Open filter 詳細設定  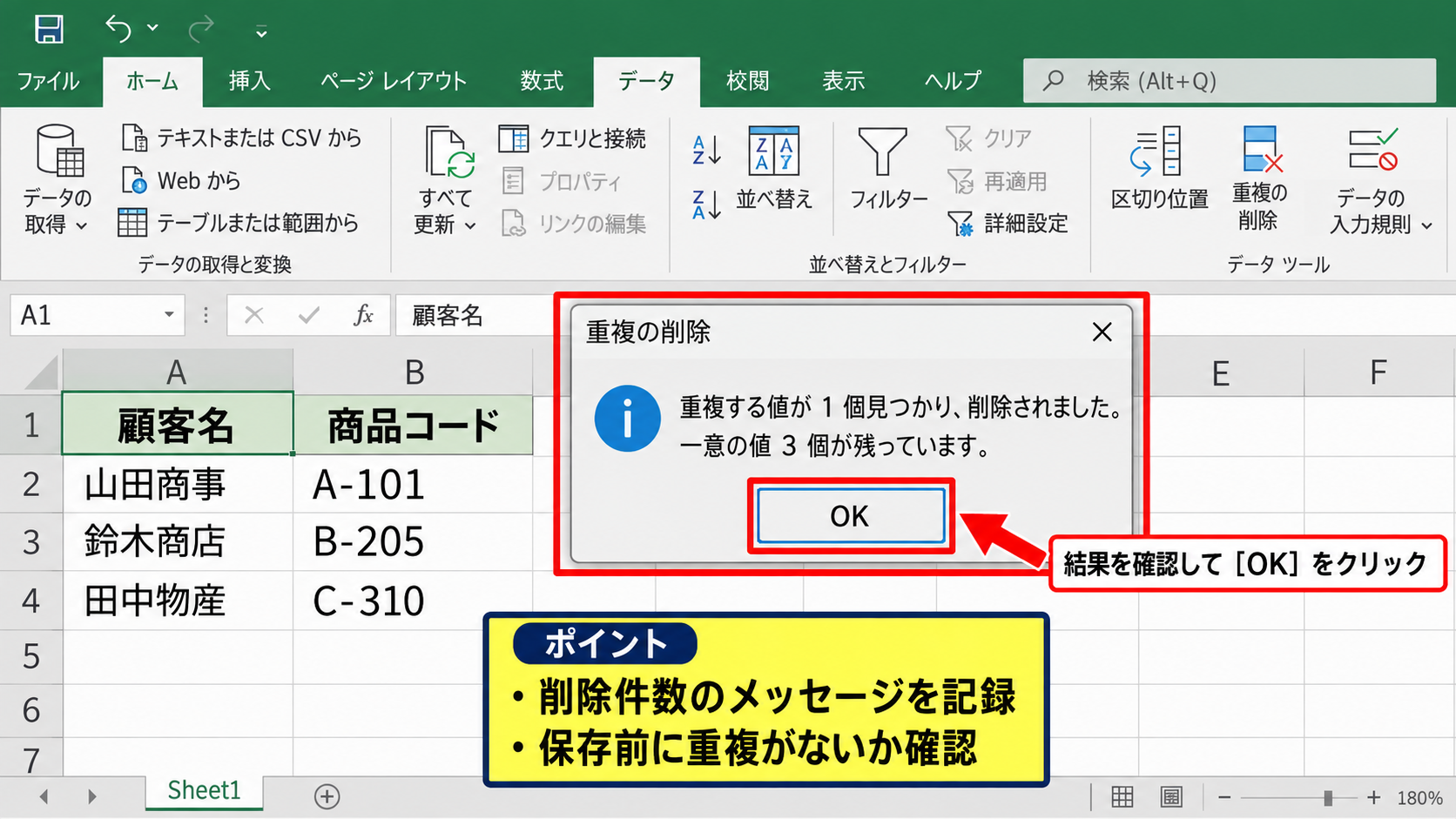[1008, 224]
